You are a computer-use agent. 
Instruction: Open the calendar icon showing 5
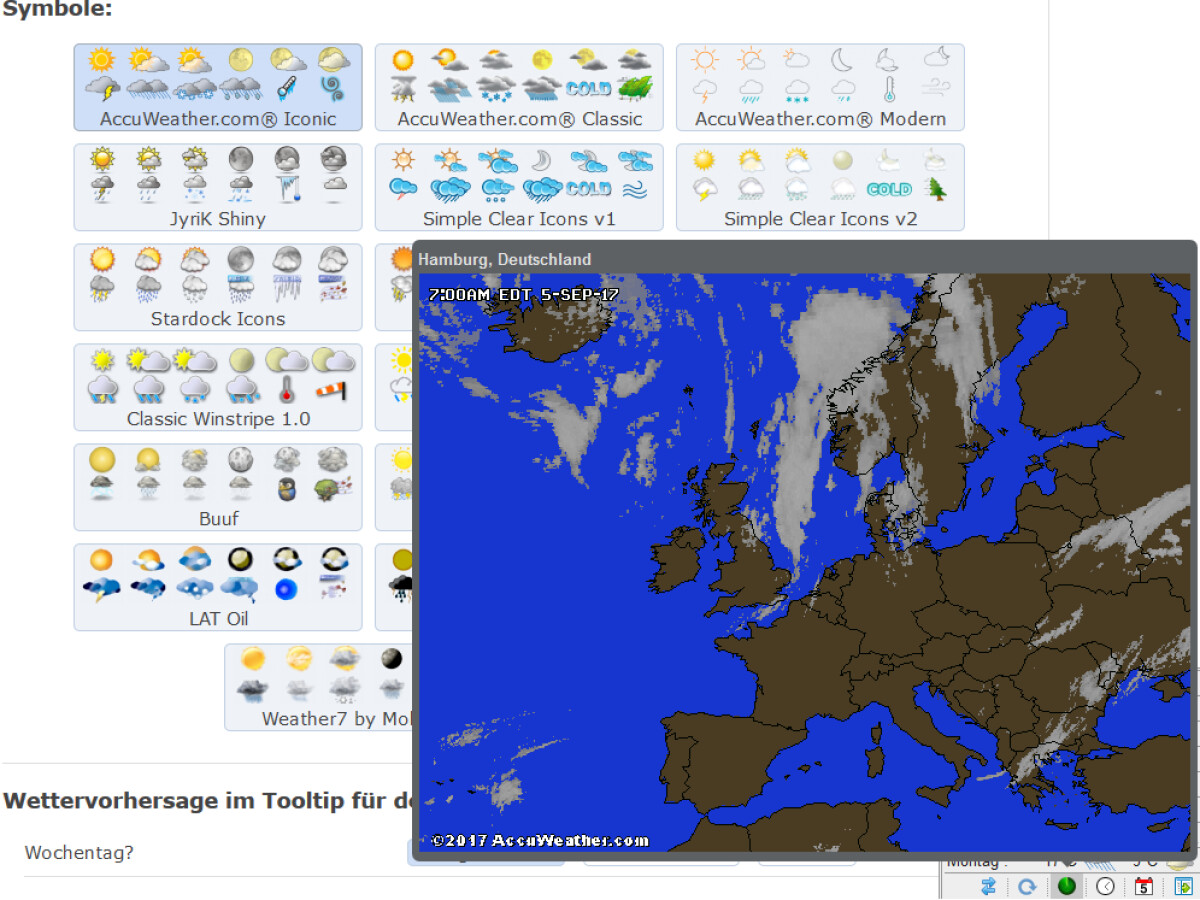1144,885
